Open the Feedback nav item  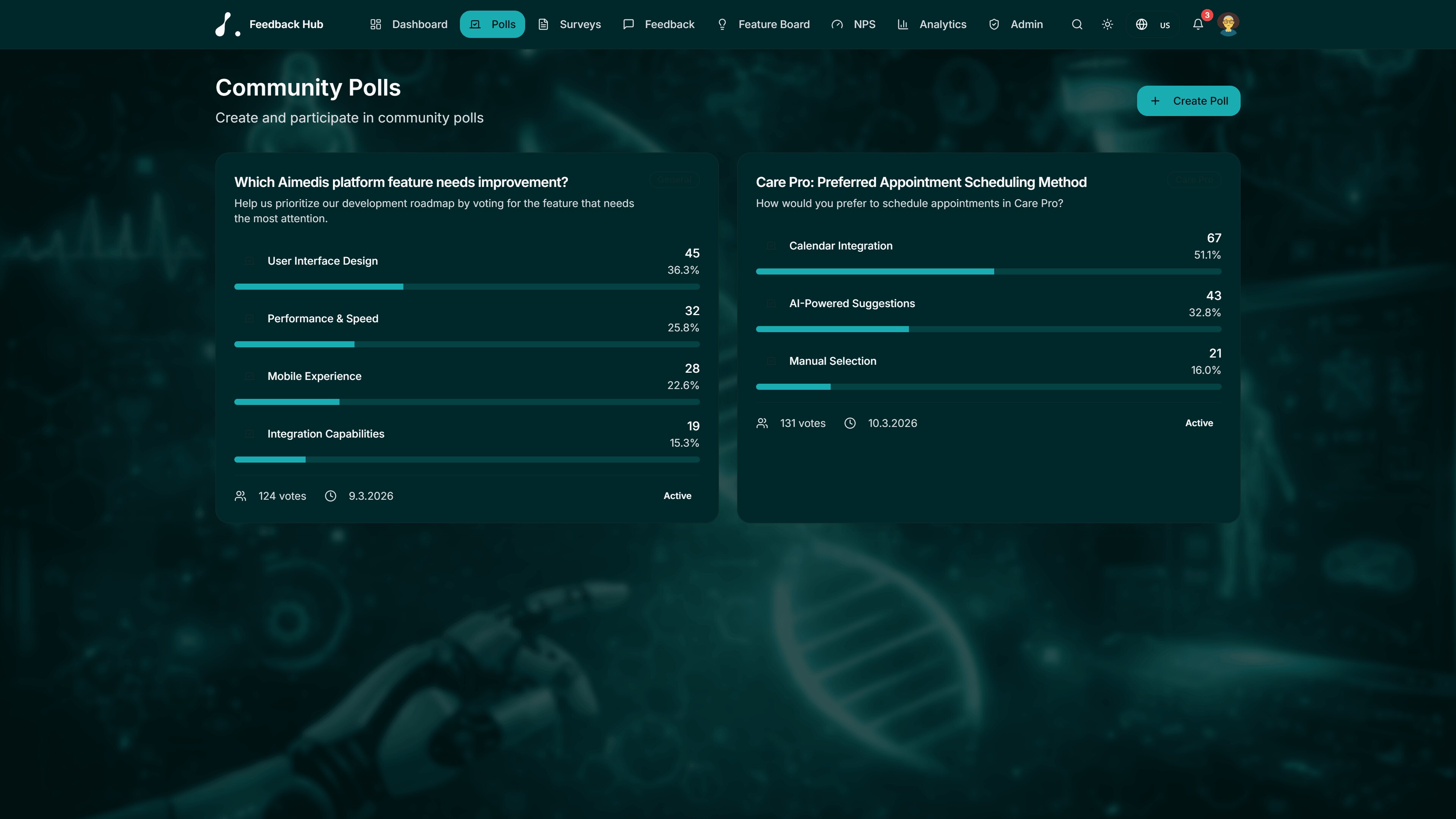[x=659, y=24]
